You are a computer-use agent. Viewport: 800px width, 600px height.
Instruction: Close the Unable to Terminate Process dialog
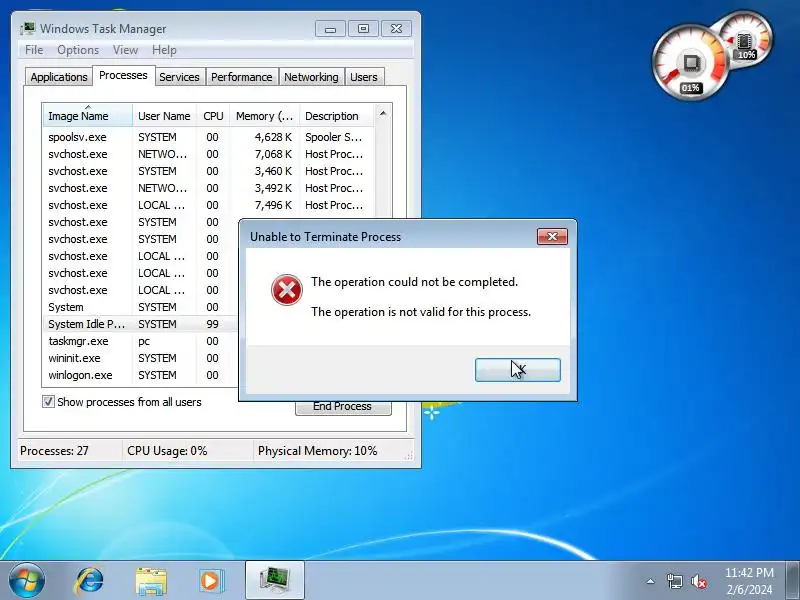[x=552, y=236]
